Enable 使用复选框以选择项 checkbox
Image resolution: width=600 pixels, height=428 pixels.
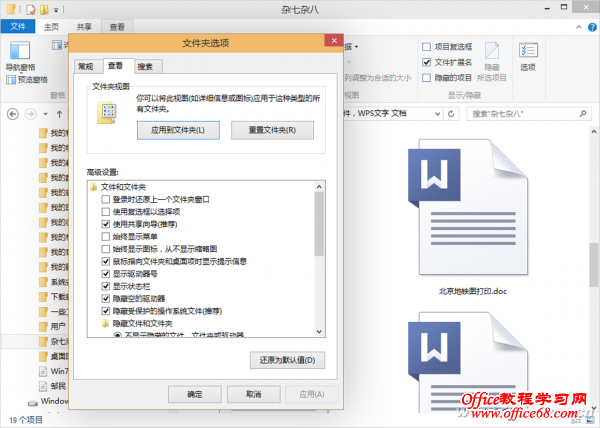pyautogui.click(x=106, y=212)
